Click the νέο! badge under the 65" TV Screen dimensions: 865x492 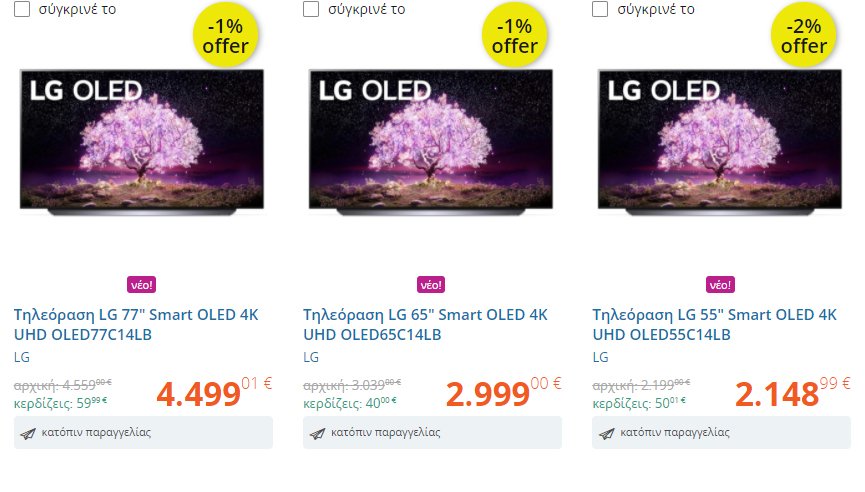pyautogui.click(x=431, y=285)
